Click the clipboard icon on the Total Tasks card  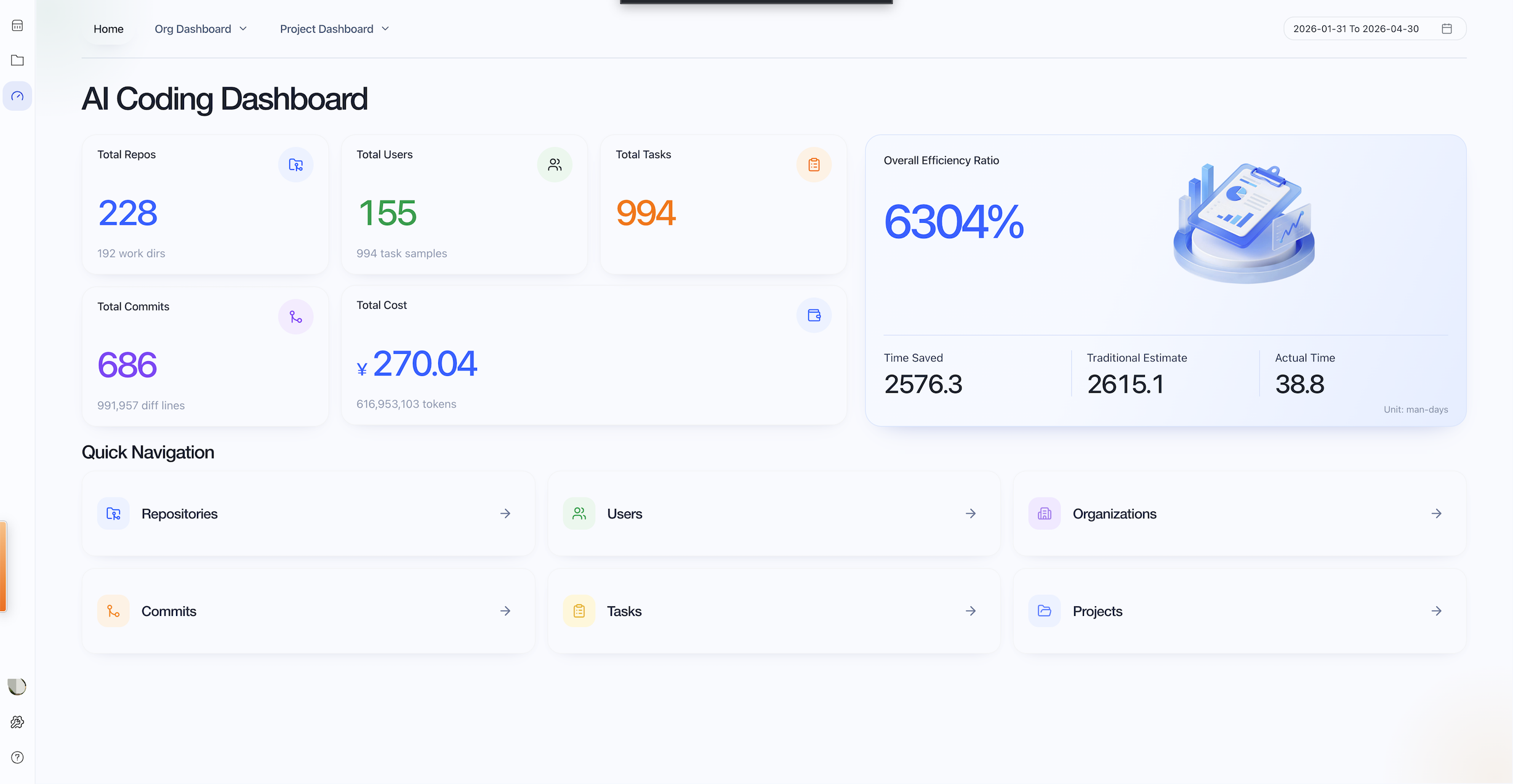click(814, 165)
